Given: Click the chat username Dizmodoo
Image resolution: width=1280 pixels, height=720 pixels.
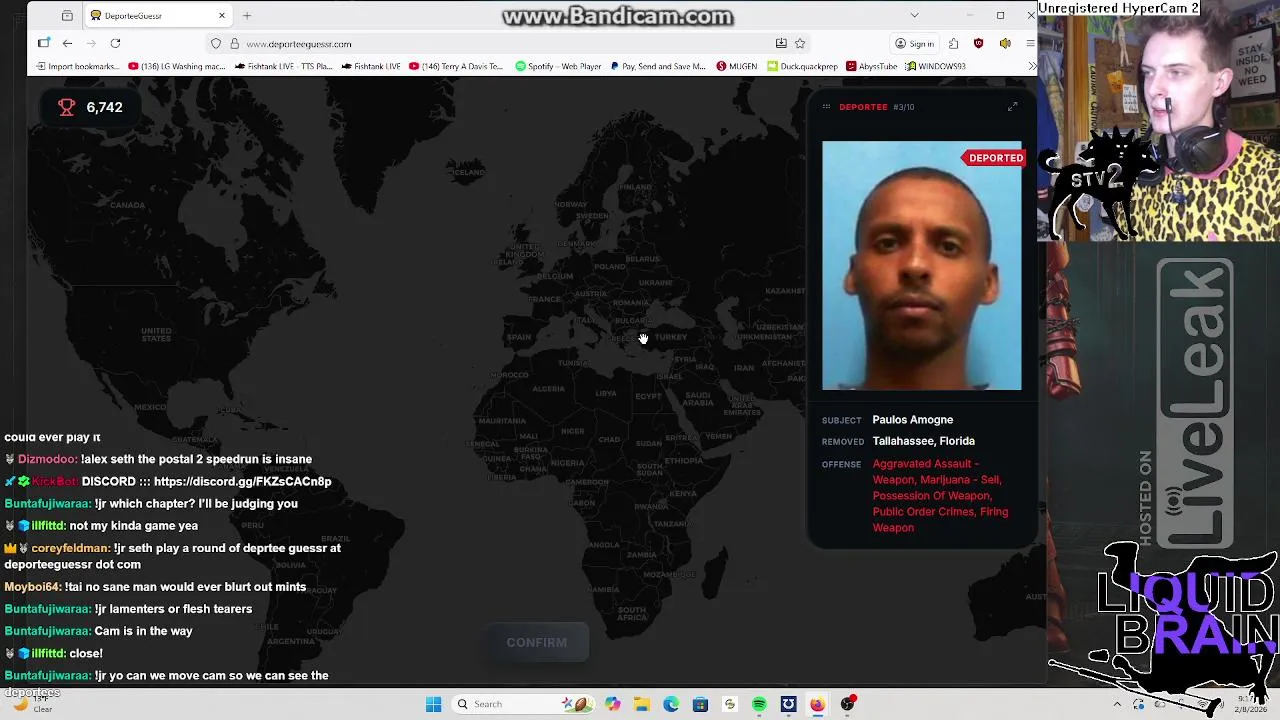Looking at the screenshot, I should tap(48, 459).
